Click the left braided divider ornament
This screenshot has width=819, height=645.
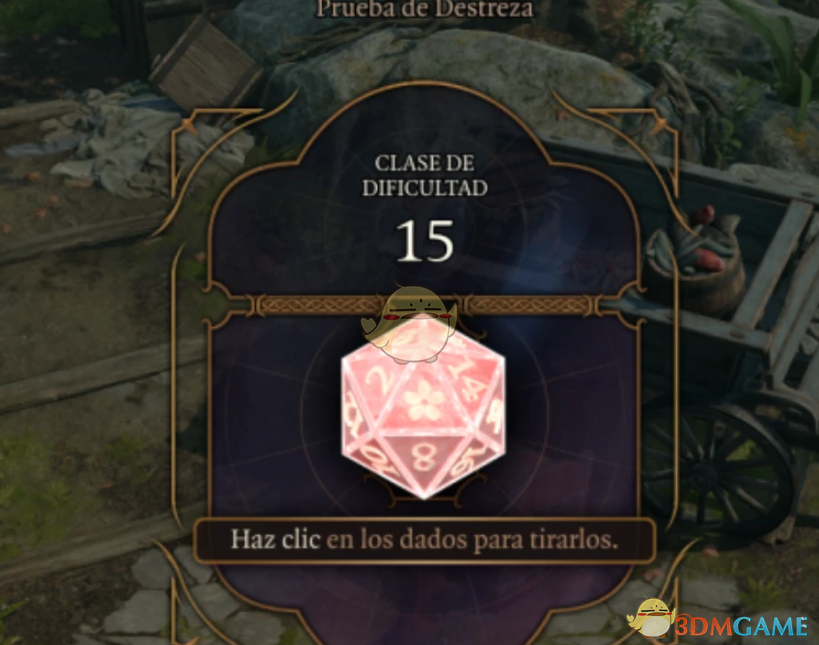pos(320,305)
